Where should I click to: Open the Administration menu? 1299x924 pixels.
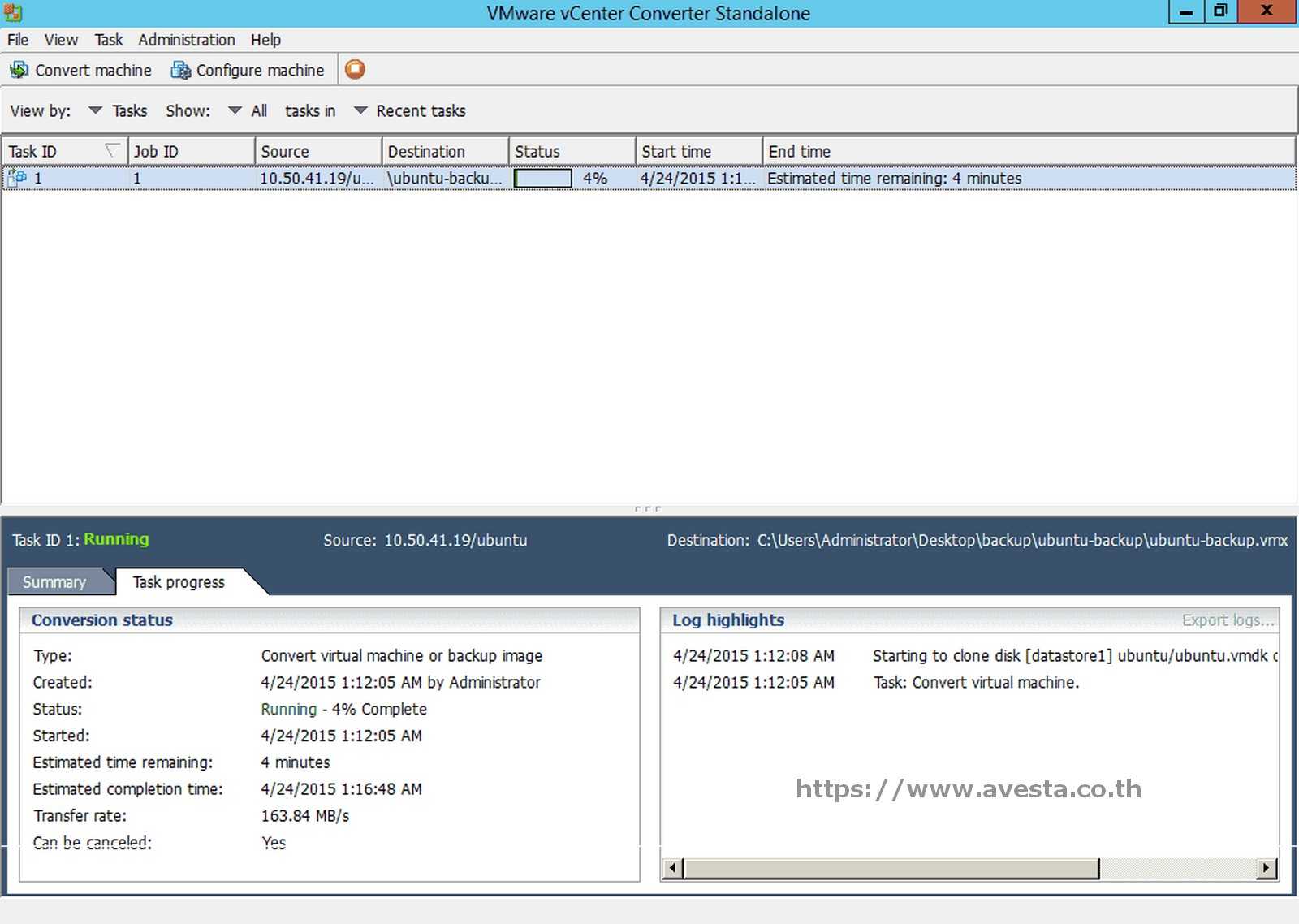[186, 39]
